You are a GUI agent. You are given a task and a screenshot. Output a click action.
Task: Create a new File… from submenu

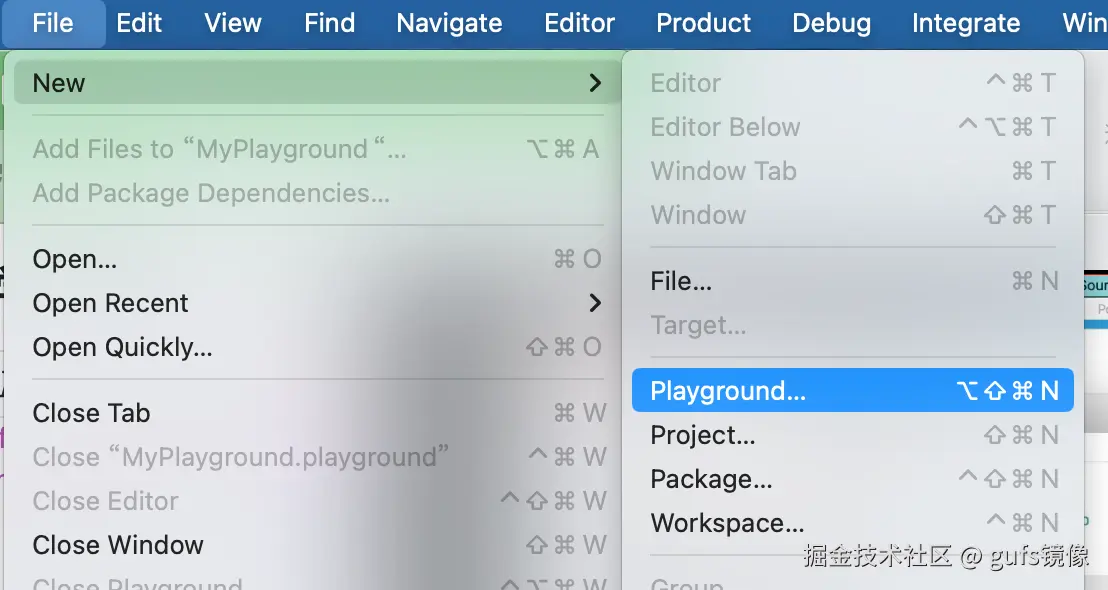(681, 282)
